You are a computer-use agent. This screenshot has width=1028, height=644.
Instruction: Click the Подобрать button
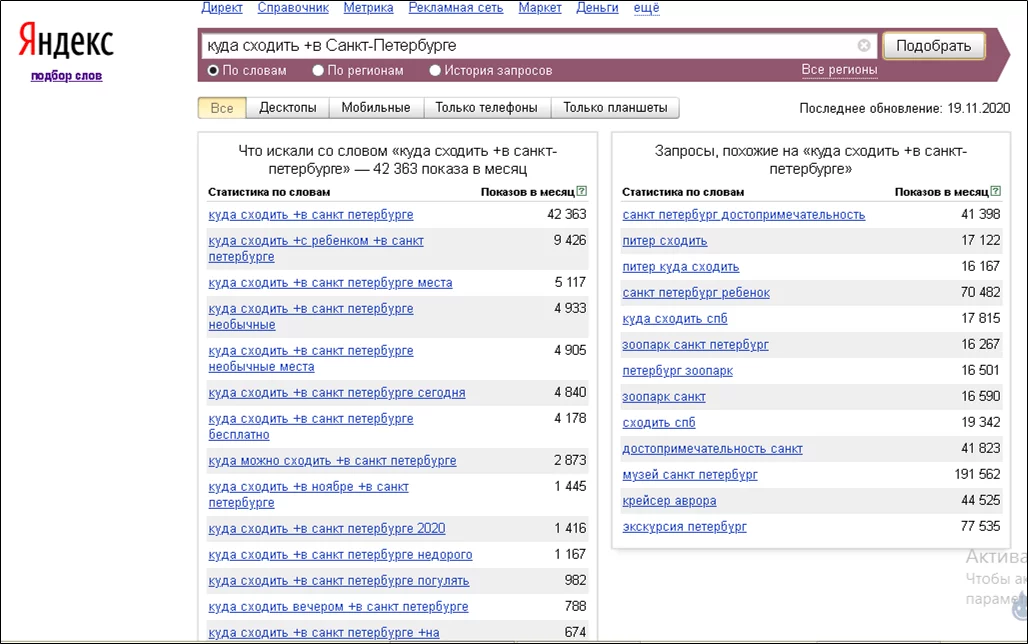[x=934, y=46]
